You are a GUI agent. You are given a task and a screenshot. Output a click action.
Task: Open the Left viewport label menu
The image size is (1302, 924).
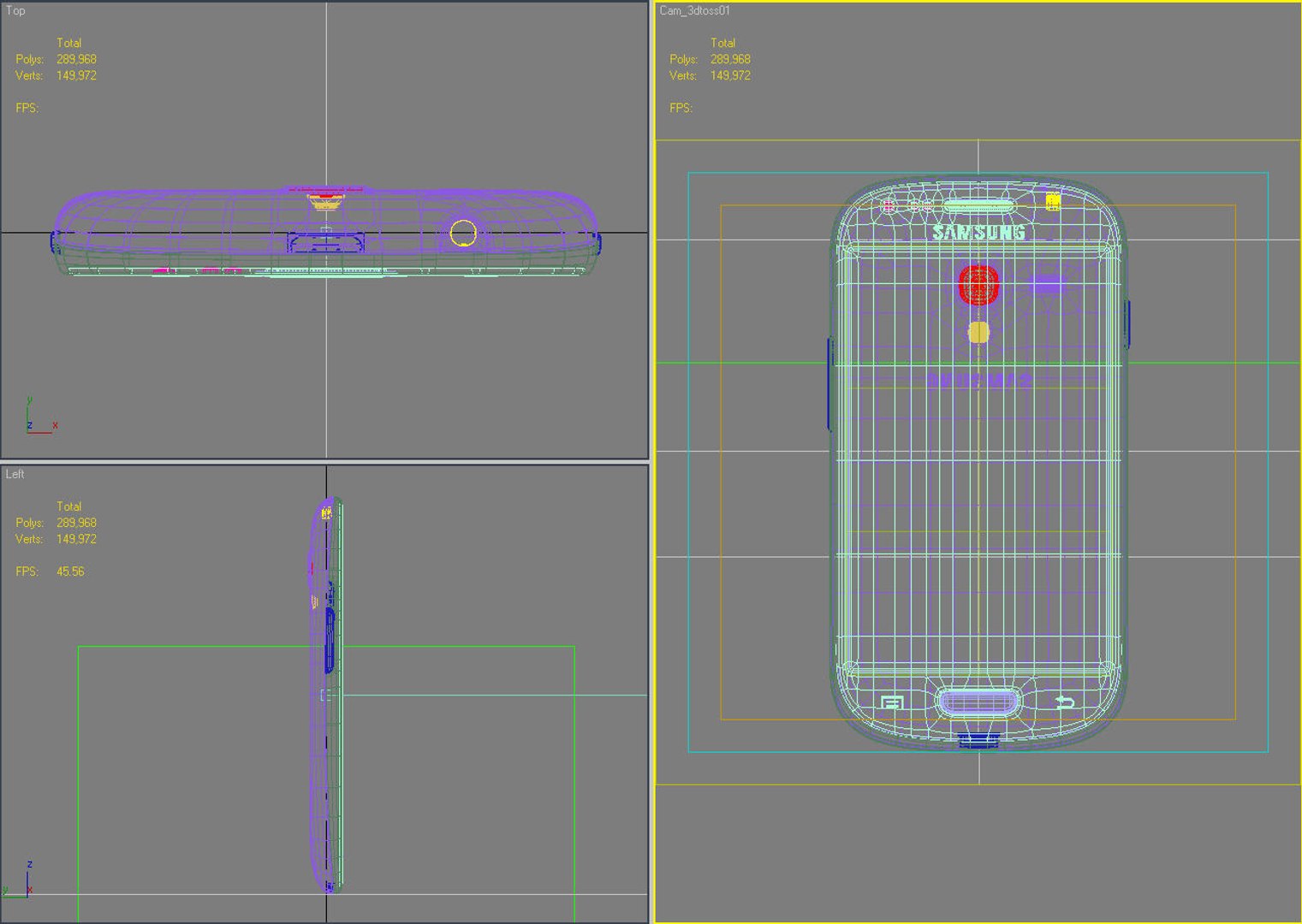[x=15, y=474]
